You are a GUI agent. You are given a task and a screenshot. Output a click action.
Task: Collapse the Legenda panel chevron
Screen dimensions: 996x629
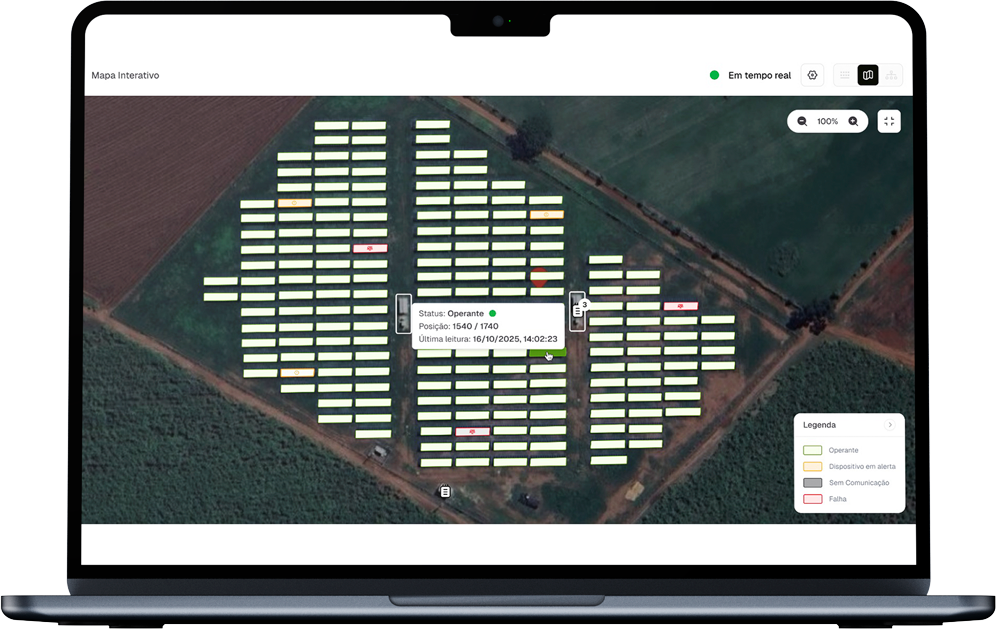coord(890,425)
